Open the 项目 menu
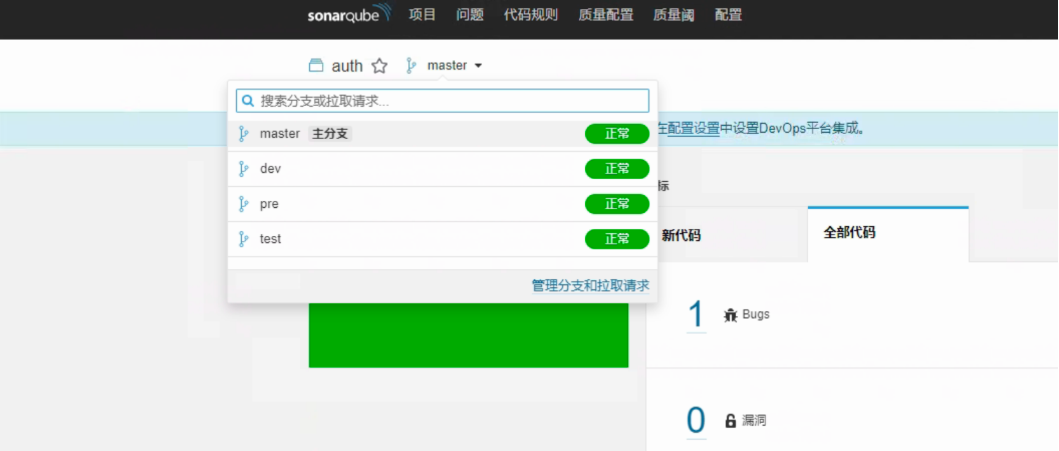The image size is (1059, 451). (x=422, y=15)
